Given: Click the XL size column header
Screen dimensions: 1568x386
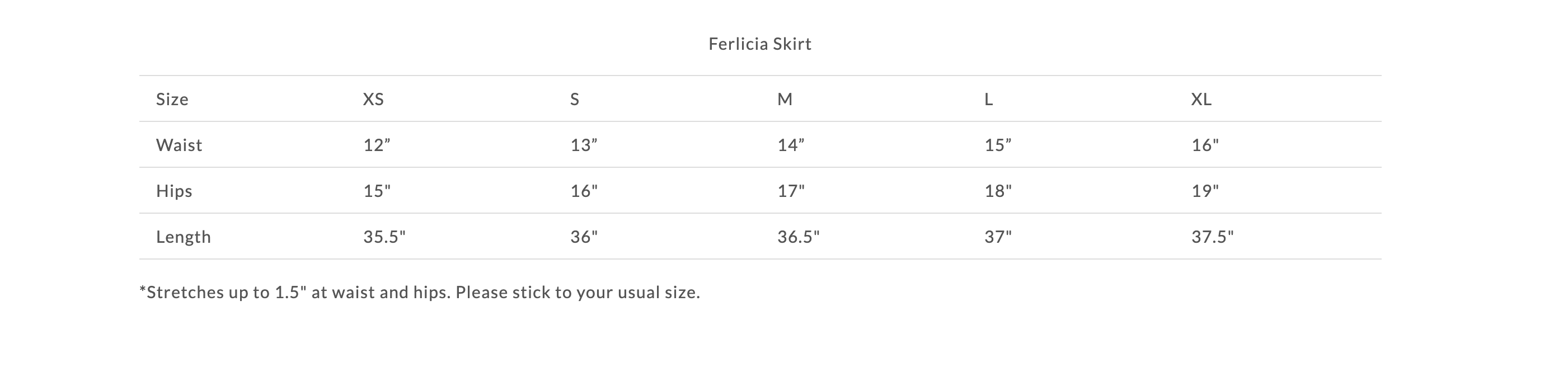Looking at the screenshot, I should coord(1201,99).
